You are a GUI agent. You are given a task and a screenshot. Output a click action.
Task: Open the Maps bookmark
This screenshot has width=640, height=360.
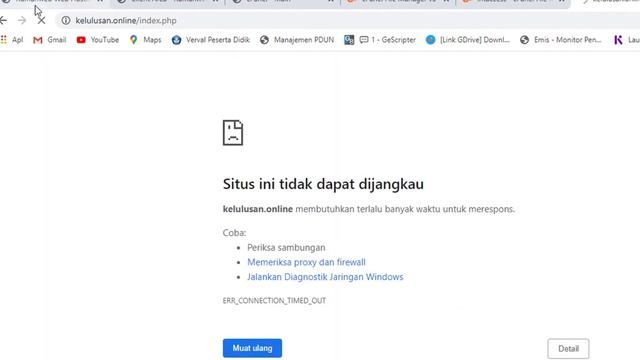coord(145,40)
